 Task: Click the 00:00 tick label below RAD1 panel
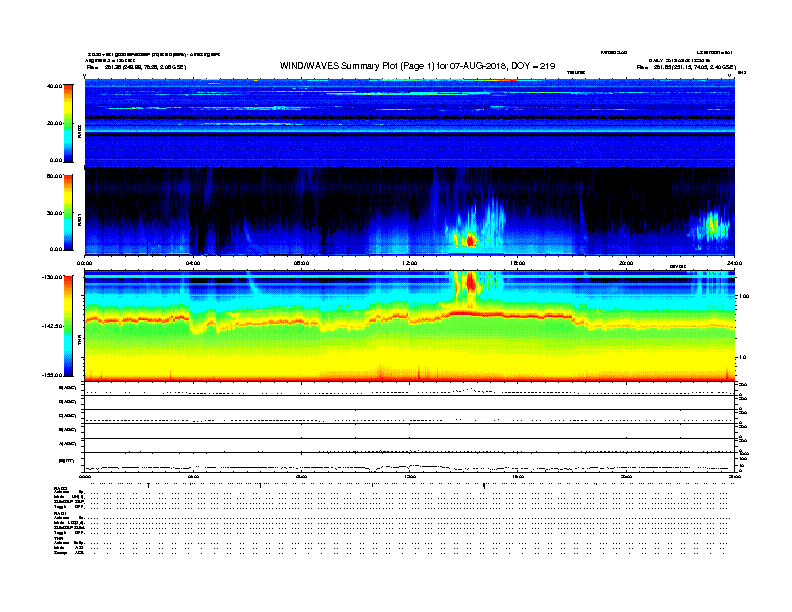pyautogui.click(x=84, y=263)
